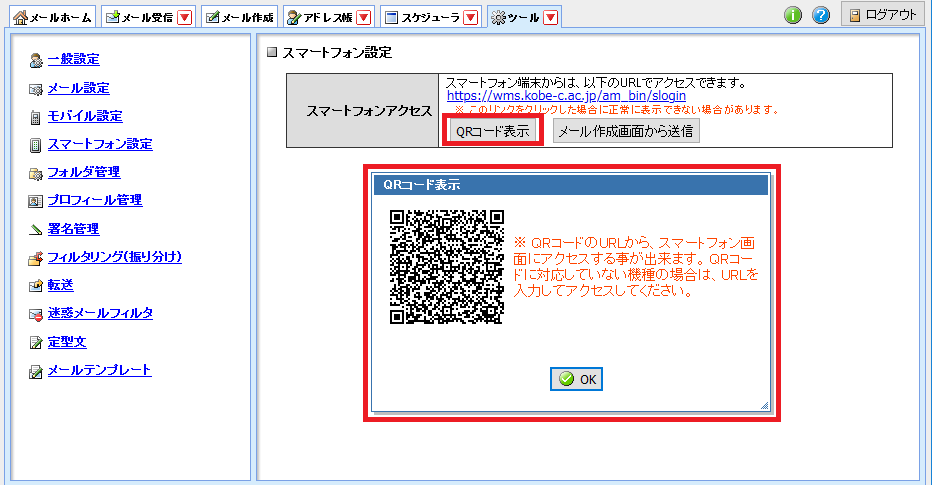Click the 迷惑メールフィルタ icon
Viewport: 932px width, 485px height.
tap(36, 314)
